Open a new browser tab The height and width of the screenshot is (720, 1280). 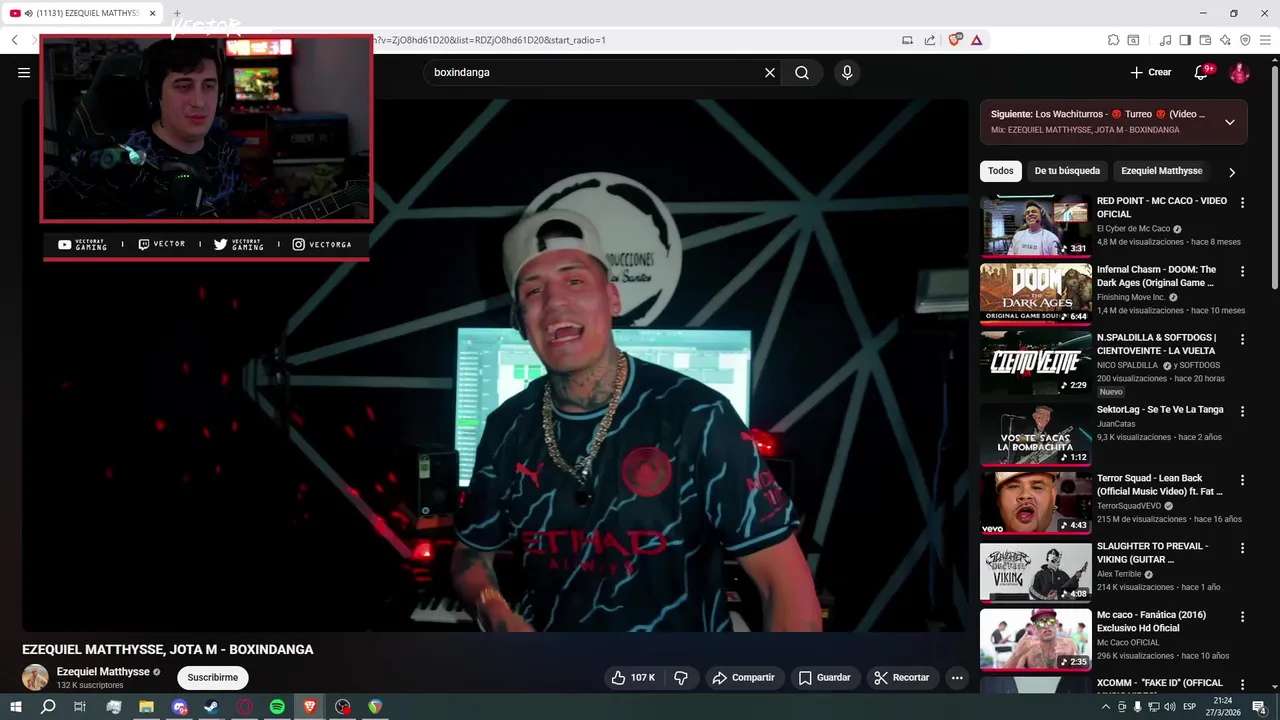pos(178,13)
